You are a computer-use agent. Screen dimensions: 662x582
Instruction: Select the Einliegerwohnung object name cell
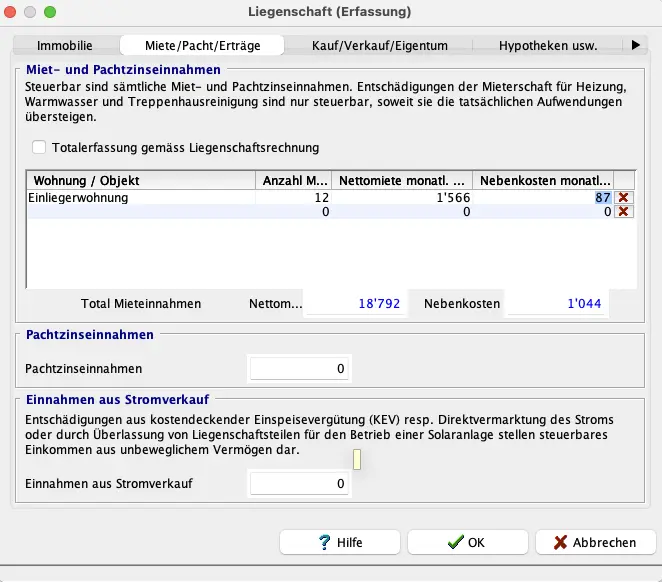140,198
